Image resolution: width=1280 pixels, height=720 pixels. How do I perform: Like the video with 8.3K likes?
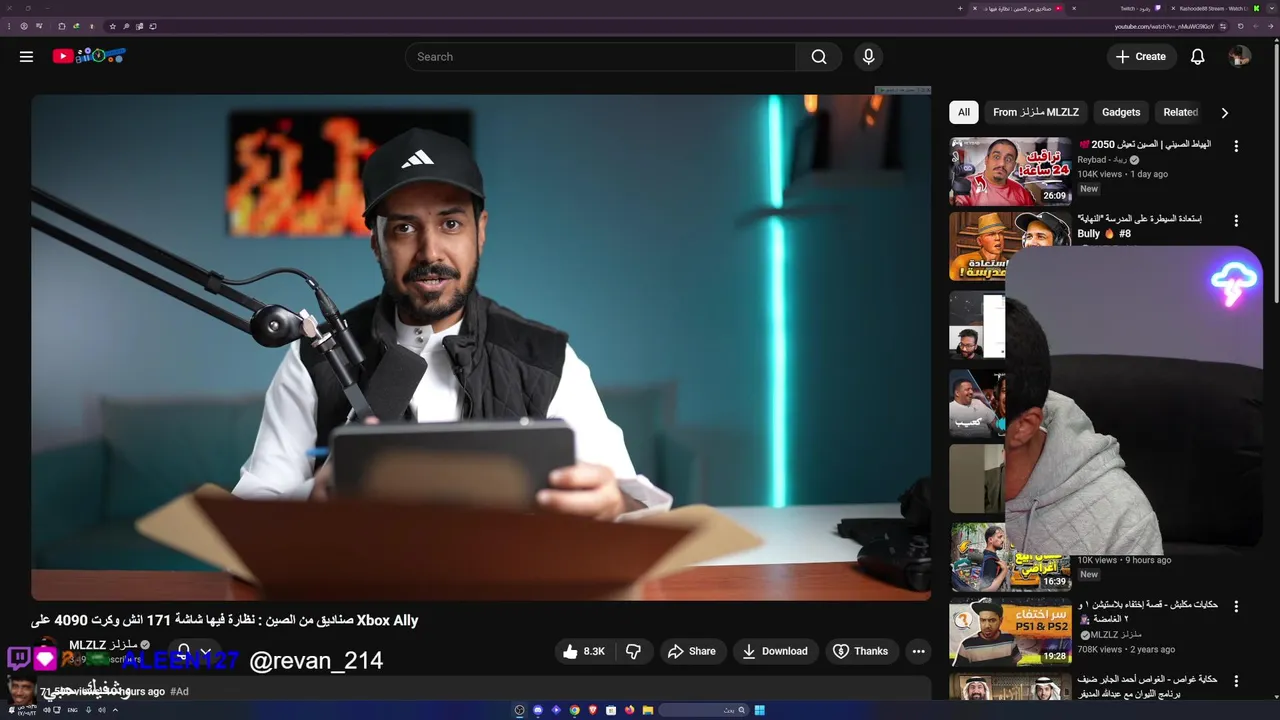(x=583, y=651)
